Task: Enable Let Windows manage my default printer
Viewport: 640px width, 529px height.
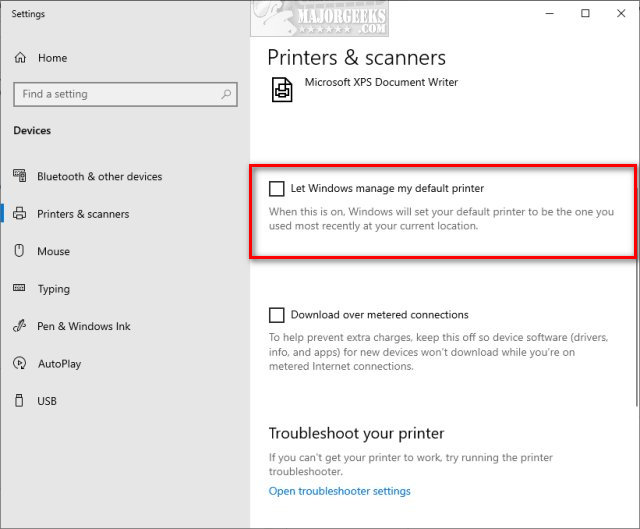Action: [277, 188]
